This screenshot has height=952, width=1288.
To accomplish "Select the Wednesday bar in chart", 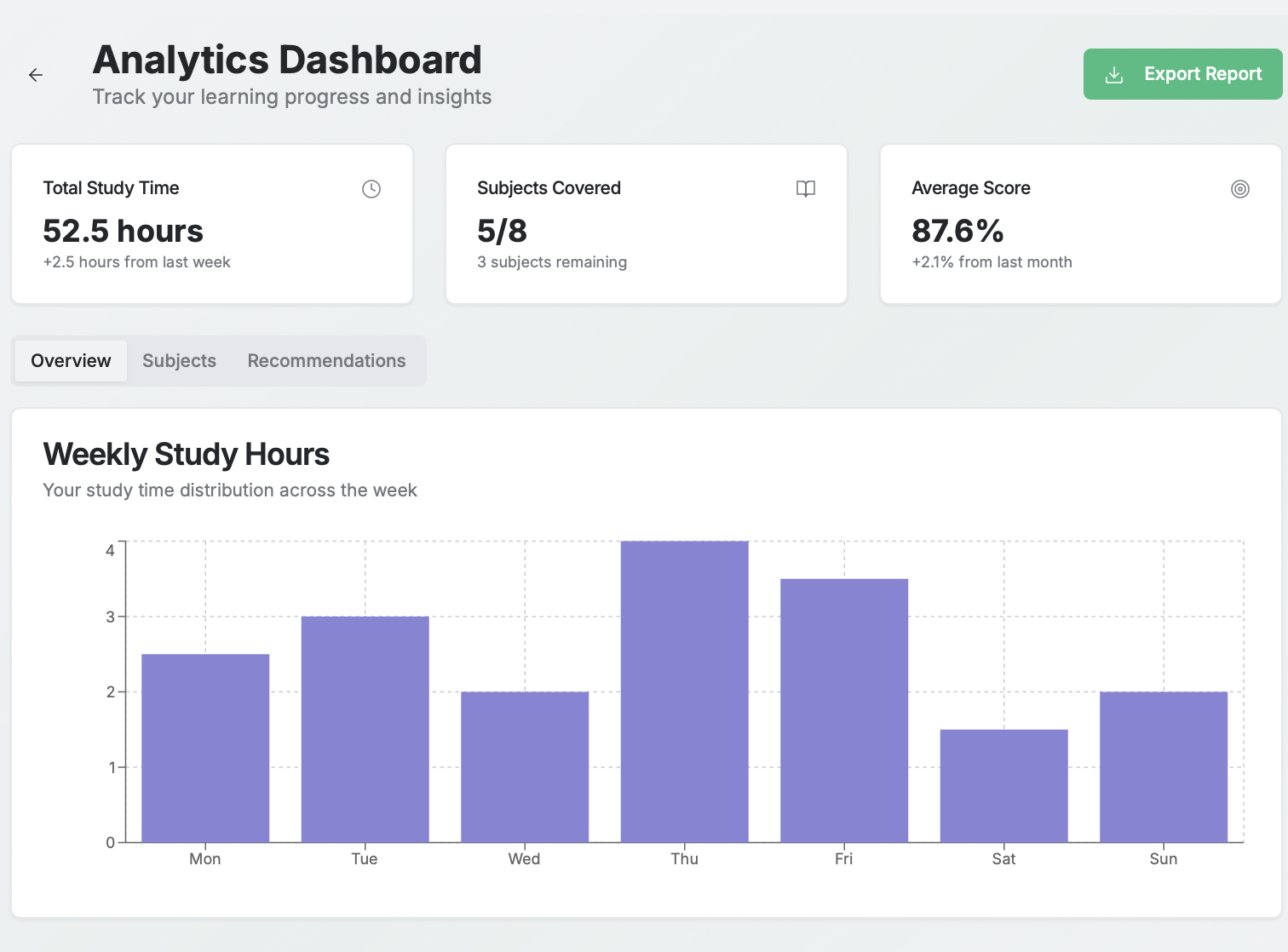I will [525, 767].
